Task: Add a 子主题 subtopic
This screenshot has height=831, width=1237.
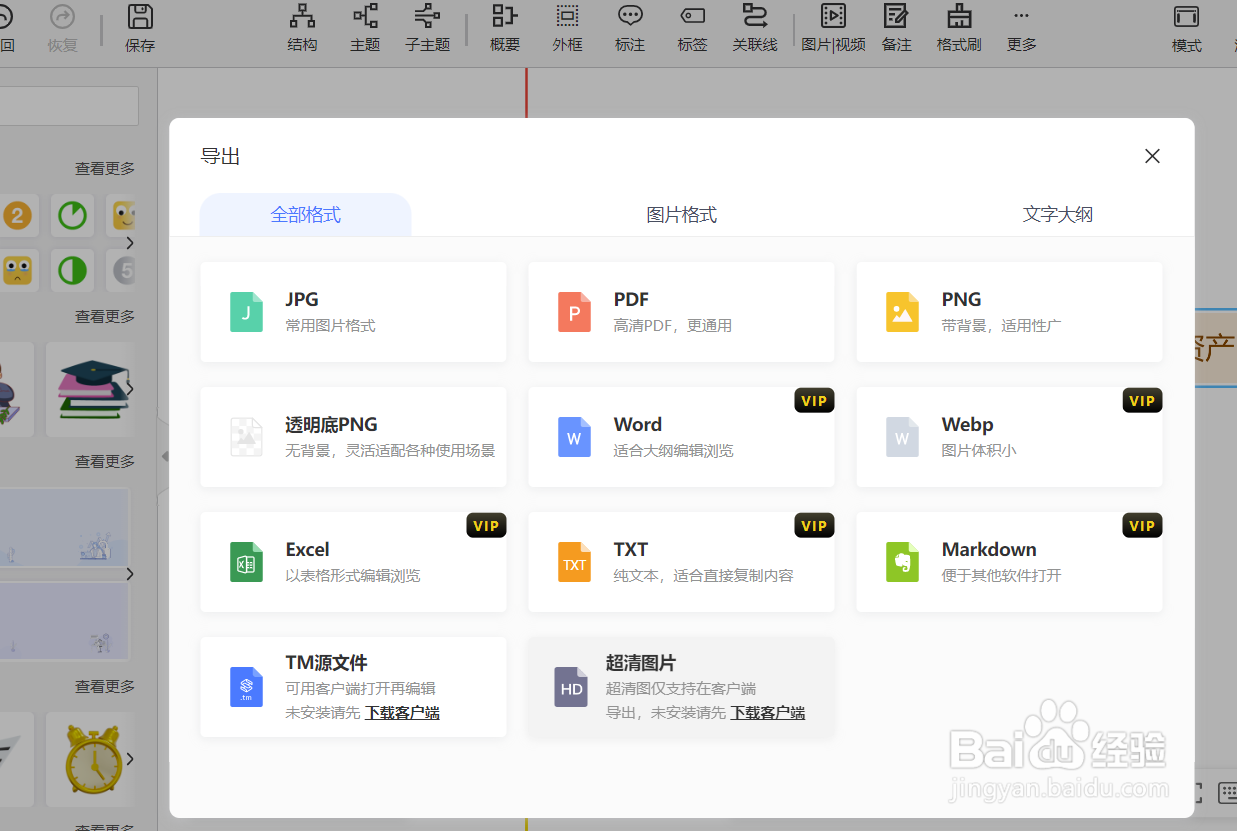Action: point(427,27)
